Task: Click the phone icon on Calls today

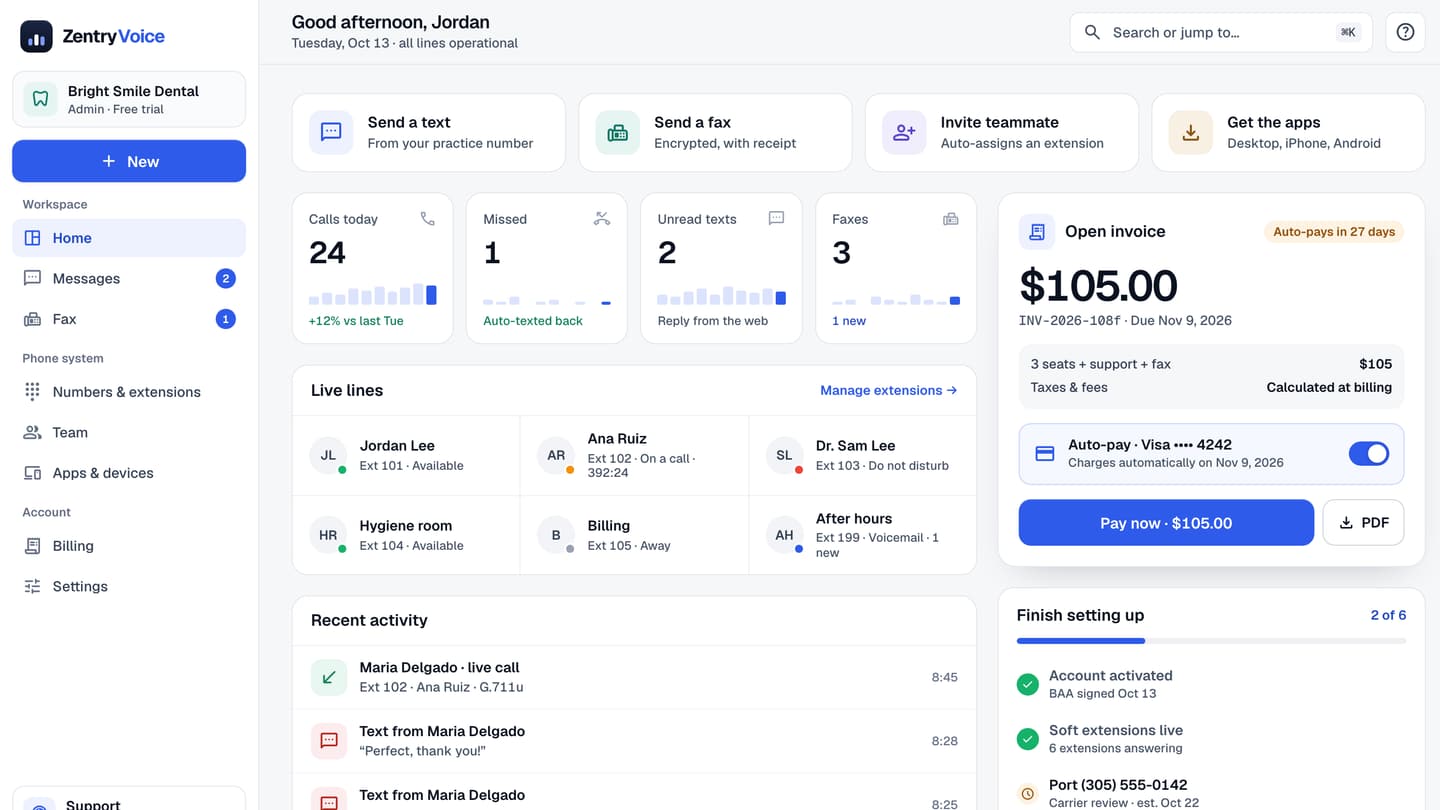Action: coord(428,218)
